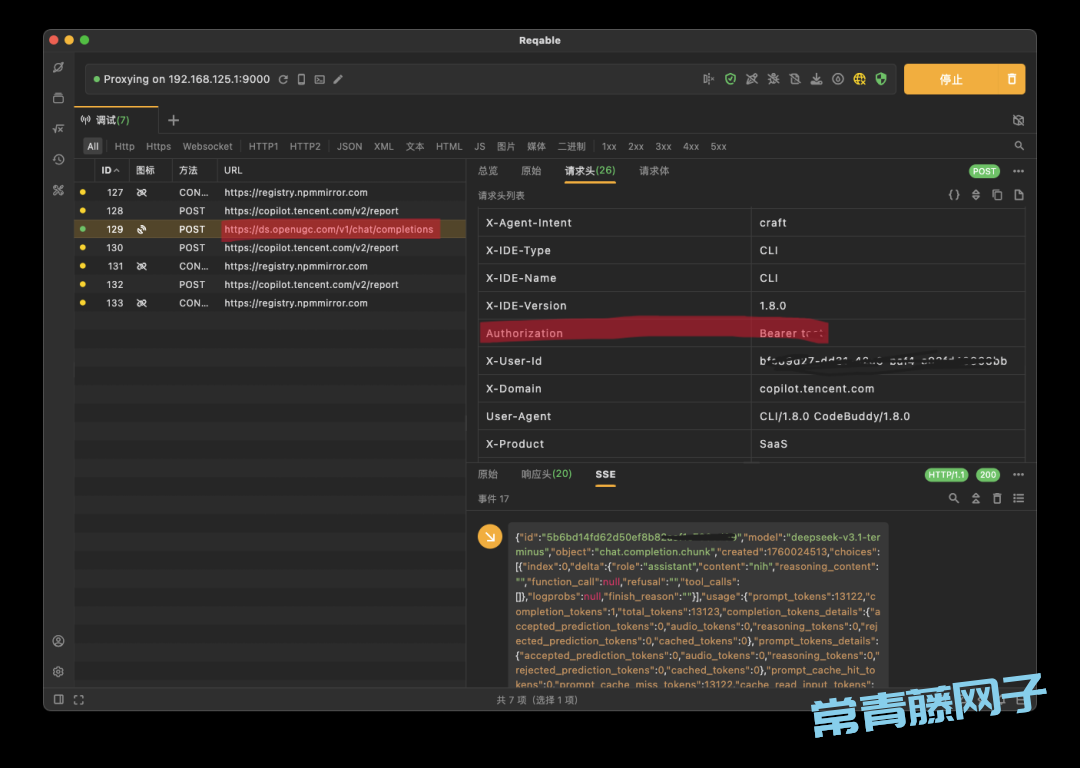This screenshot has width=1080, height=768.
Task: Open the user account icon in the sidebar
Action: [x=59, y=641]
